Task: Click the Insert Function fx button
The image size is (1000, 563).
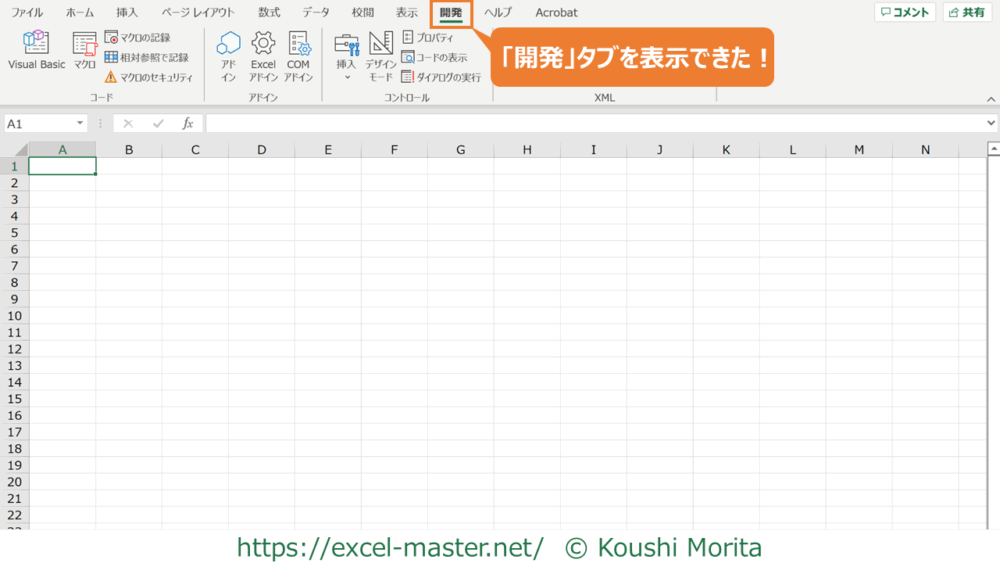Action: pyautogui.click(x=187, y=123)
